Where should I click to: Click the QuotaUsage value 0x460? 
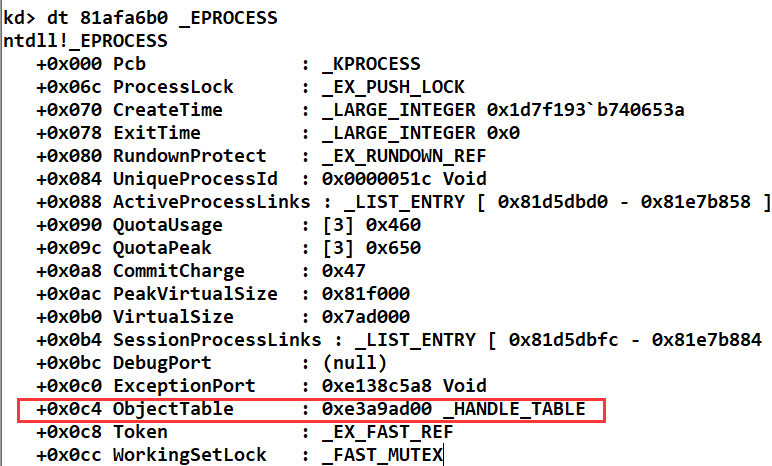coord(393,225)
